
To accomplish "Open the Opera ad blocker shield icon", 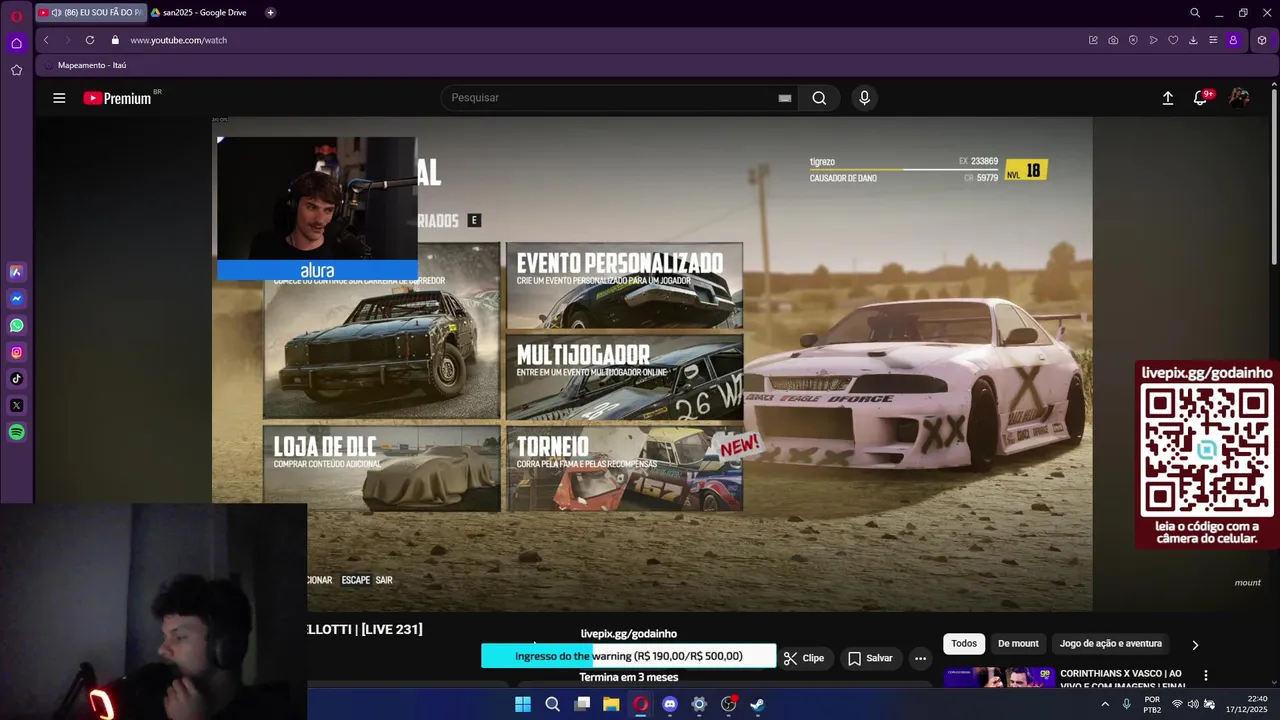I will 1133,40.
